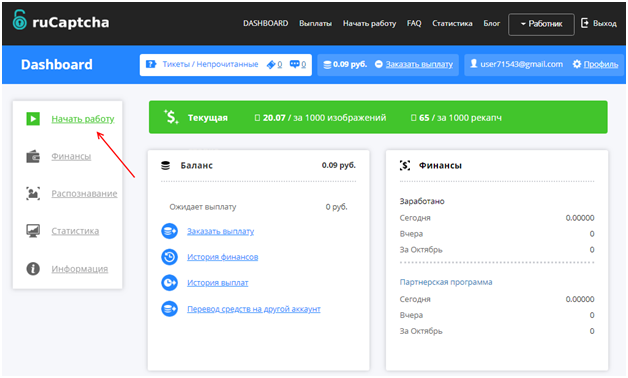Viewport: 628px width, 378px height.
Task: Click the gear icon beside Профиль
Action: coord(576,64)
